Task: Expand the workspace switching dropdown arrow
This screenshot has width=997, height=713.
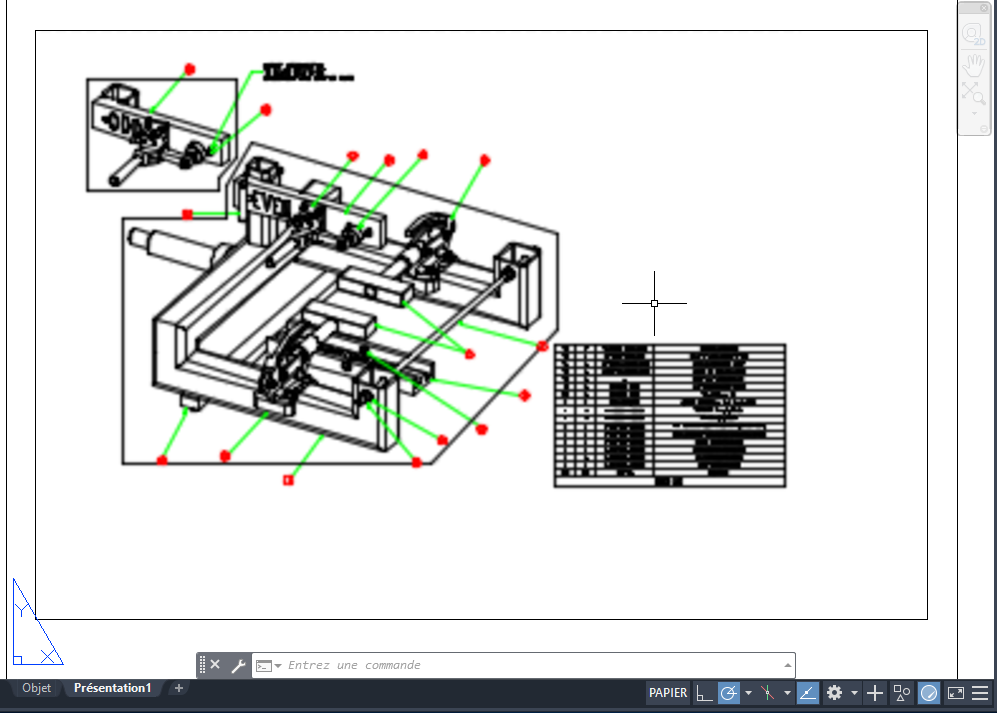Action: (854, 693)
